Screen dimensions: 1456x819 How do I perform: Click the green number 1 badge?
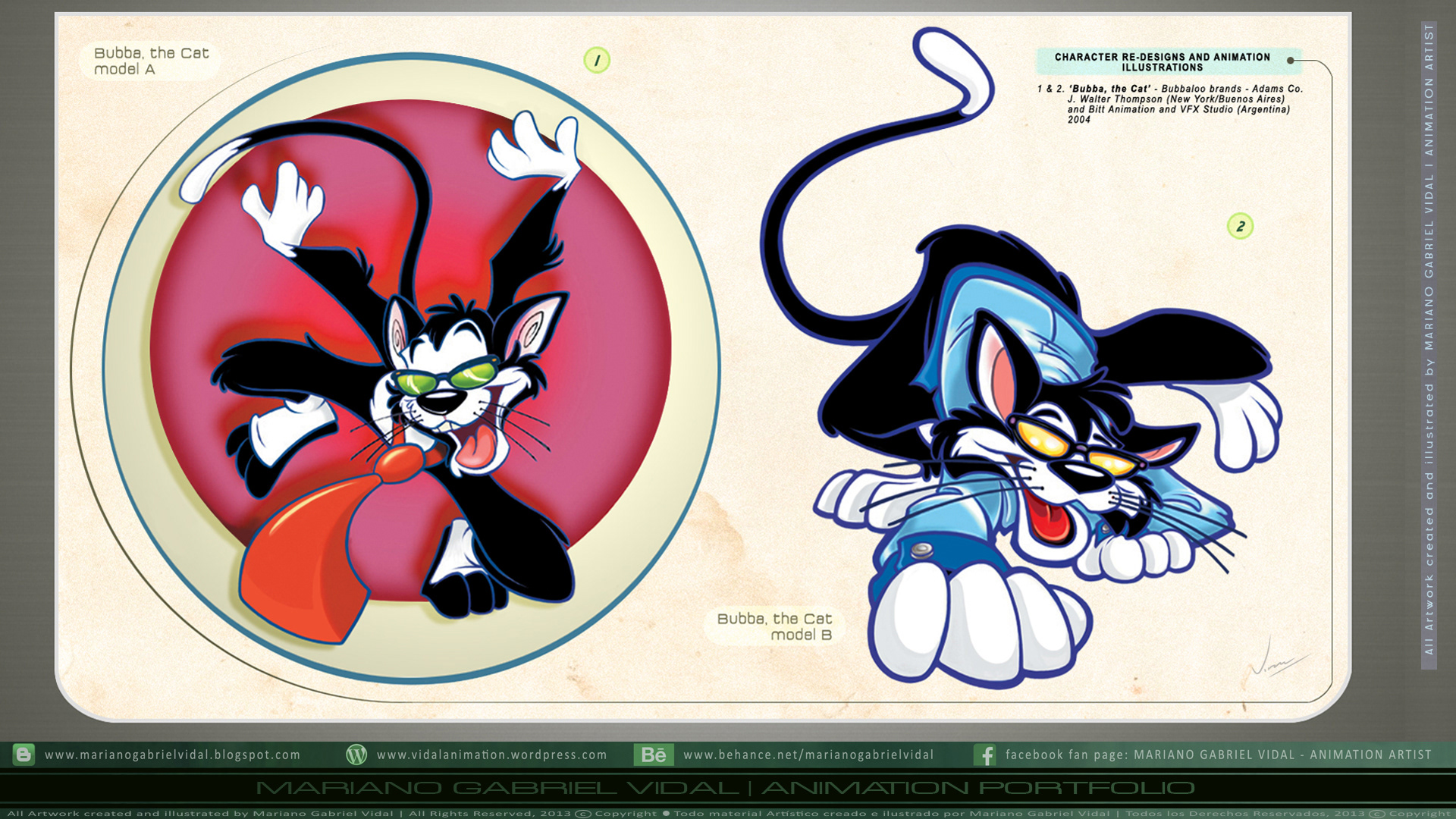click(x=597, y=61)
